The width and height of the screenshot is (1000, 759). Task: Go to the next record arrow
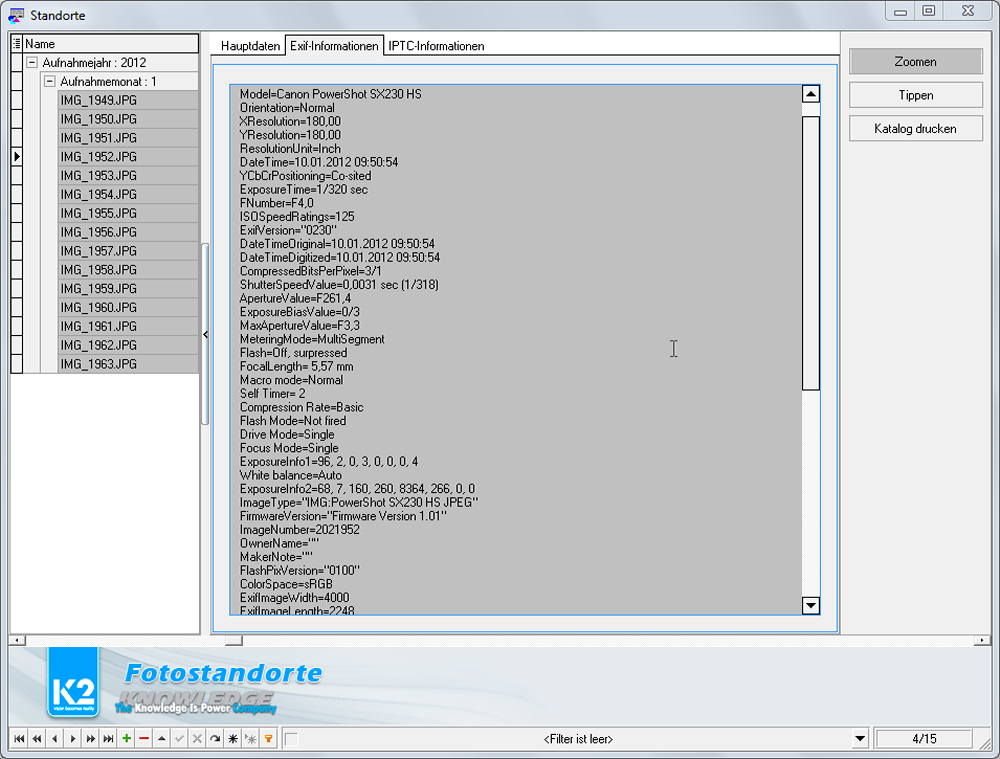73,739
